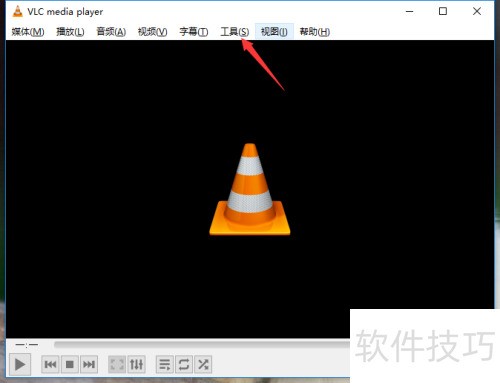Open the 播放(L) playback menu

(x=70, y=32)
